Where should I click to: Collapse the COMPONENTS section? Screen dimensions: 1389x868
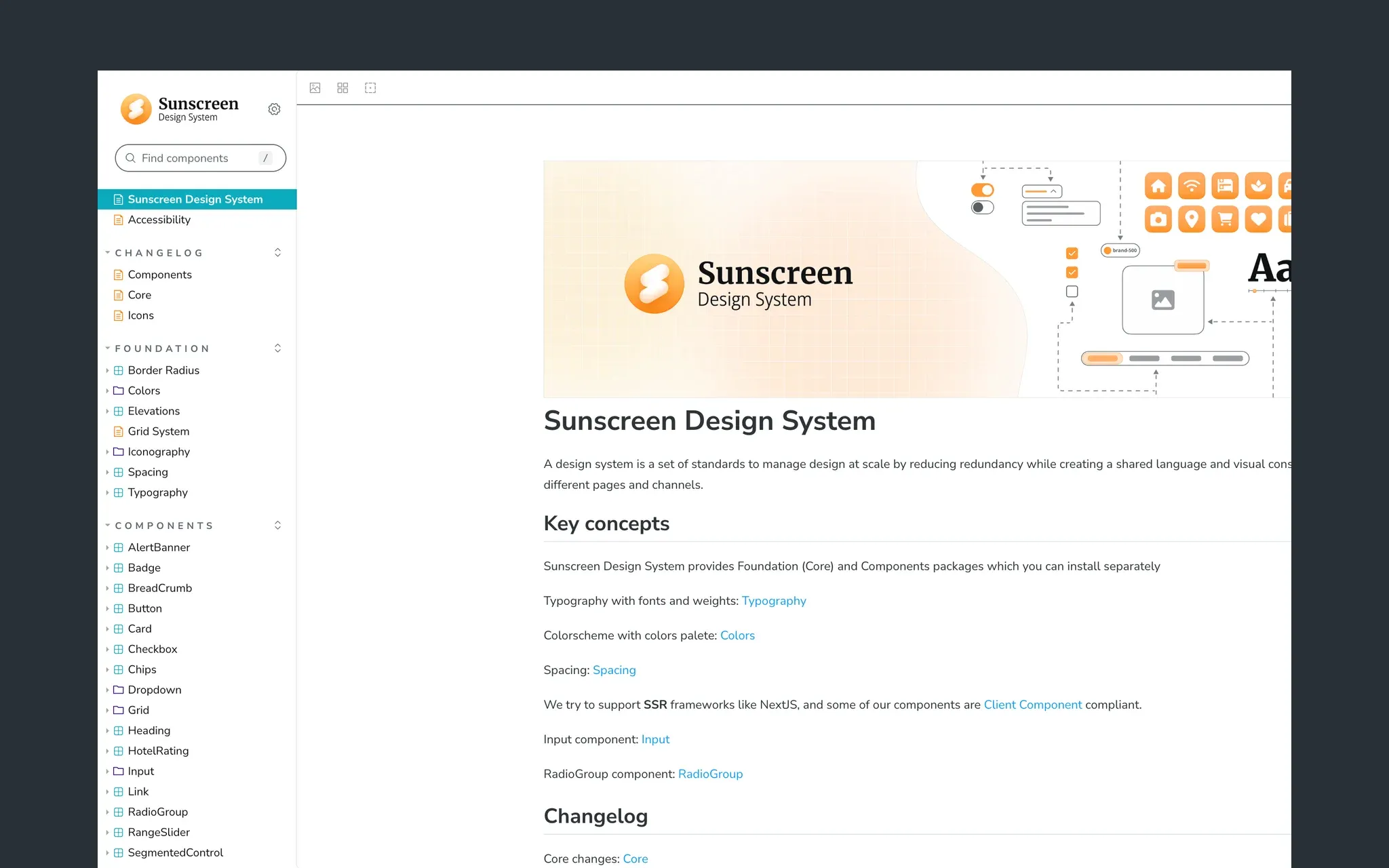tap(160, 526)
